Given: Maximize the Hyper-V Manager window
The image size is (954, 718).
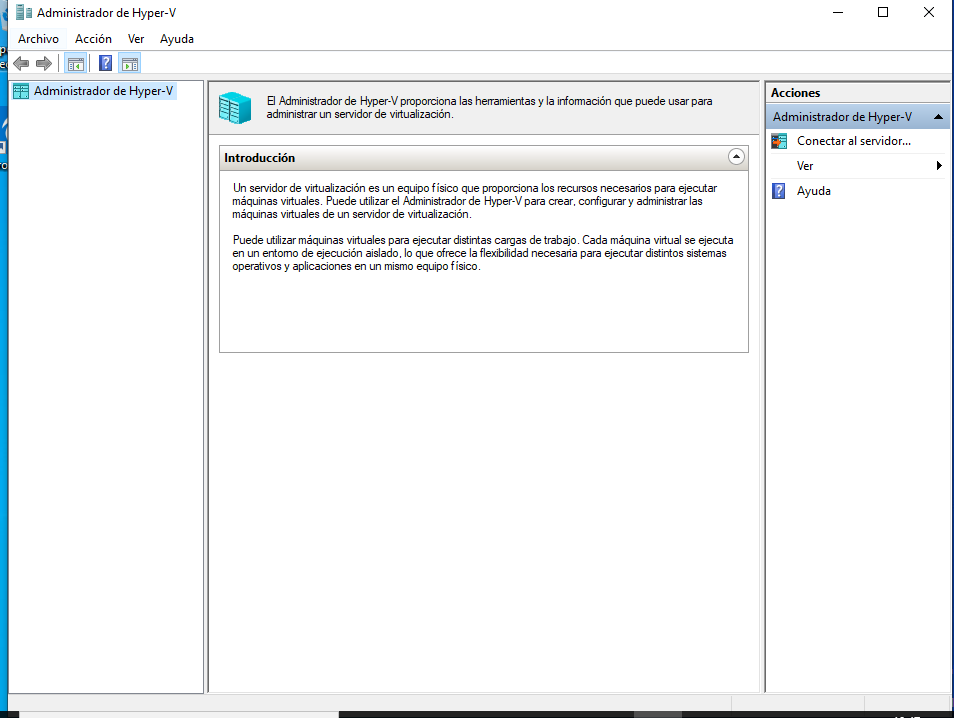Looking at the screenshot, I should [x=883, y=13].
